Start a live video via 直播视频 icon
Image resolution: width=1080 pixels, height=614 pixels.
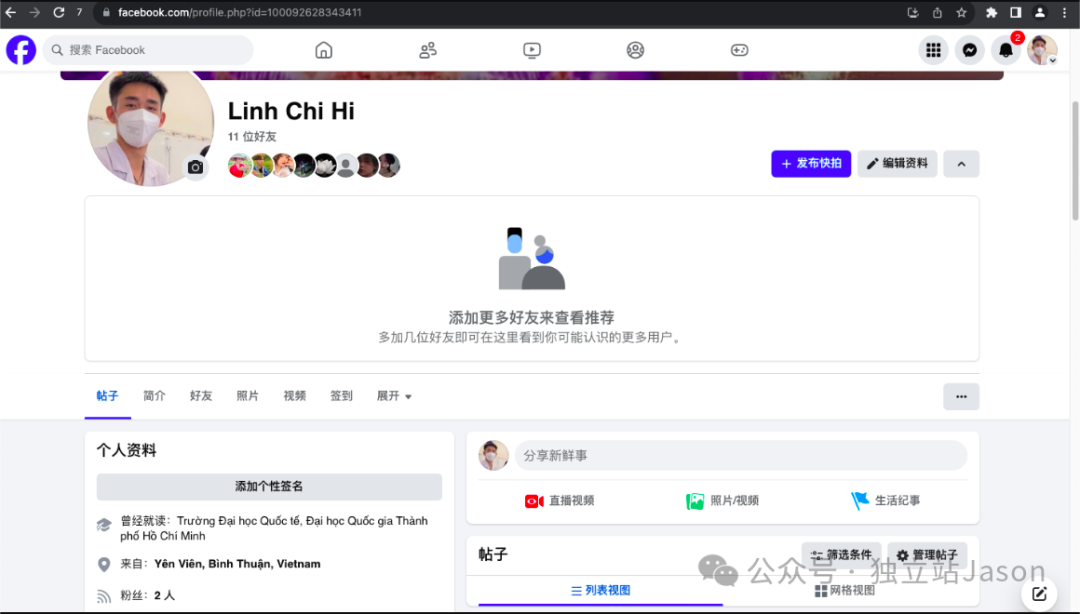point(532,501)
